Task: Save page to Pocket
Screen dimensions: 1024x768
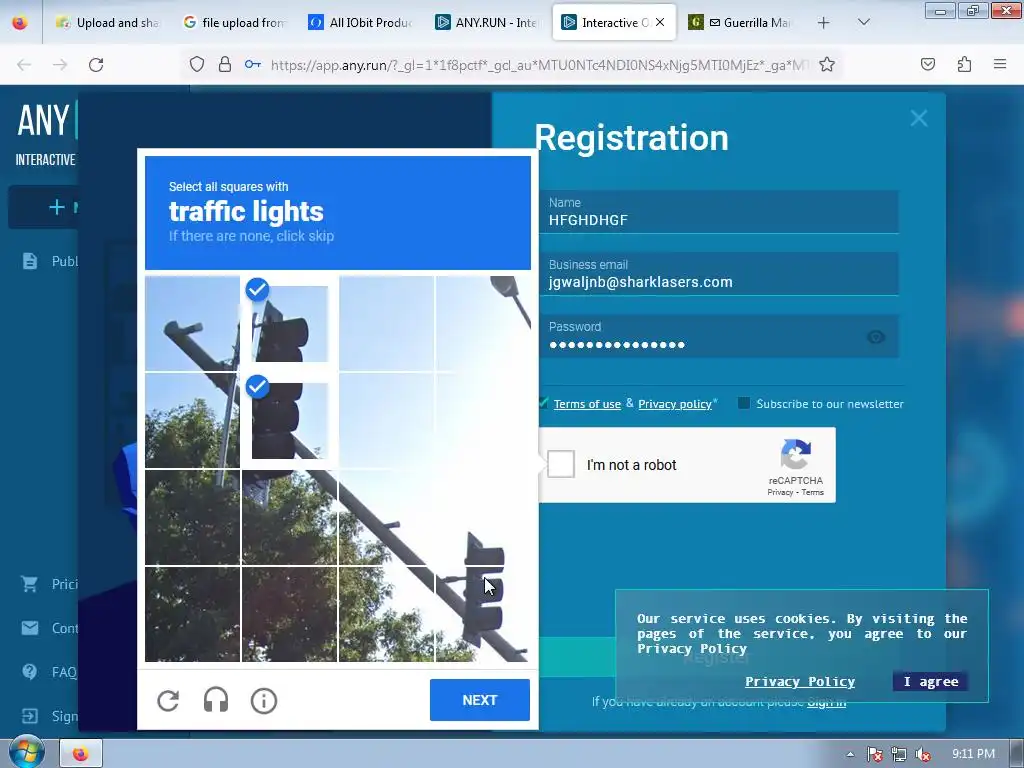Action: pyautogui.click(x=928, y=64)
